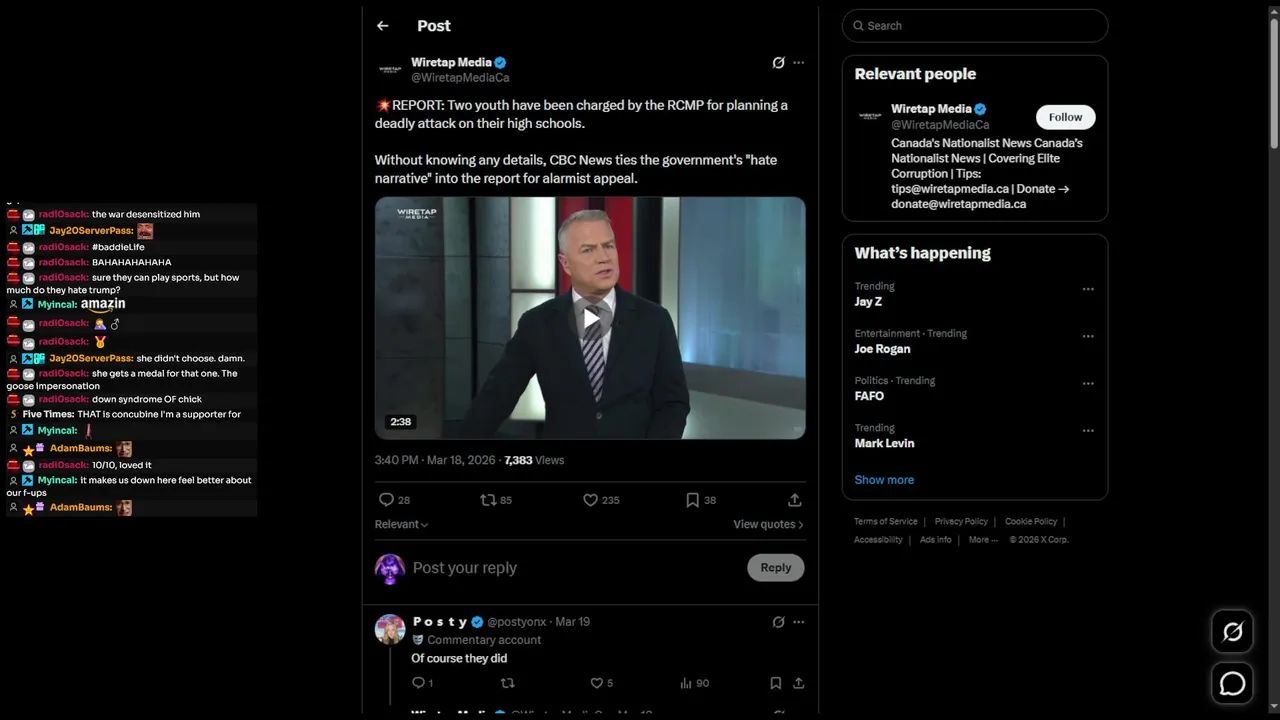Open more options menu on main post
The image size is (1280, 720).
798,63
